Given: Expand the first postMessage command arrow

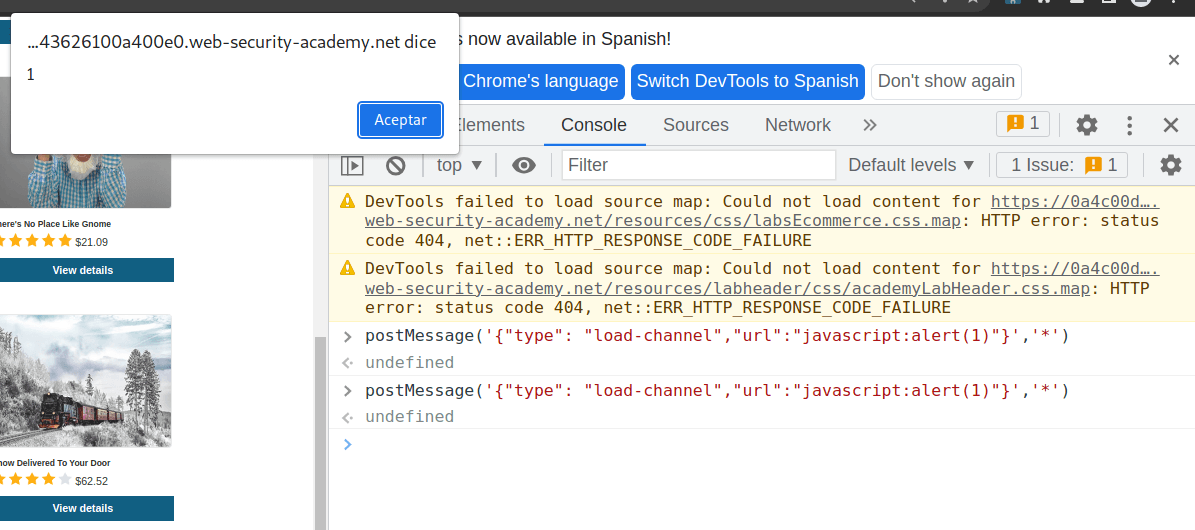Looking at the screenshot, I should point(348,336).
